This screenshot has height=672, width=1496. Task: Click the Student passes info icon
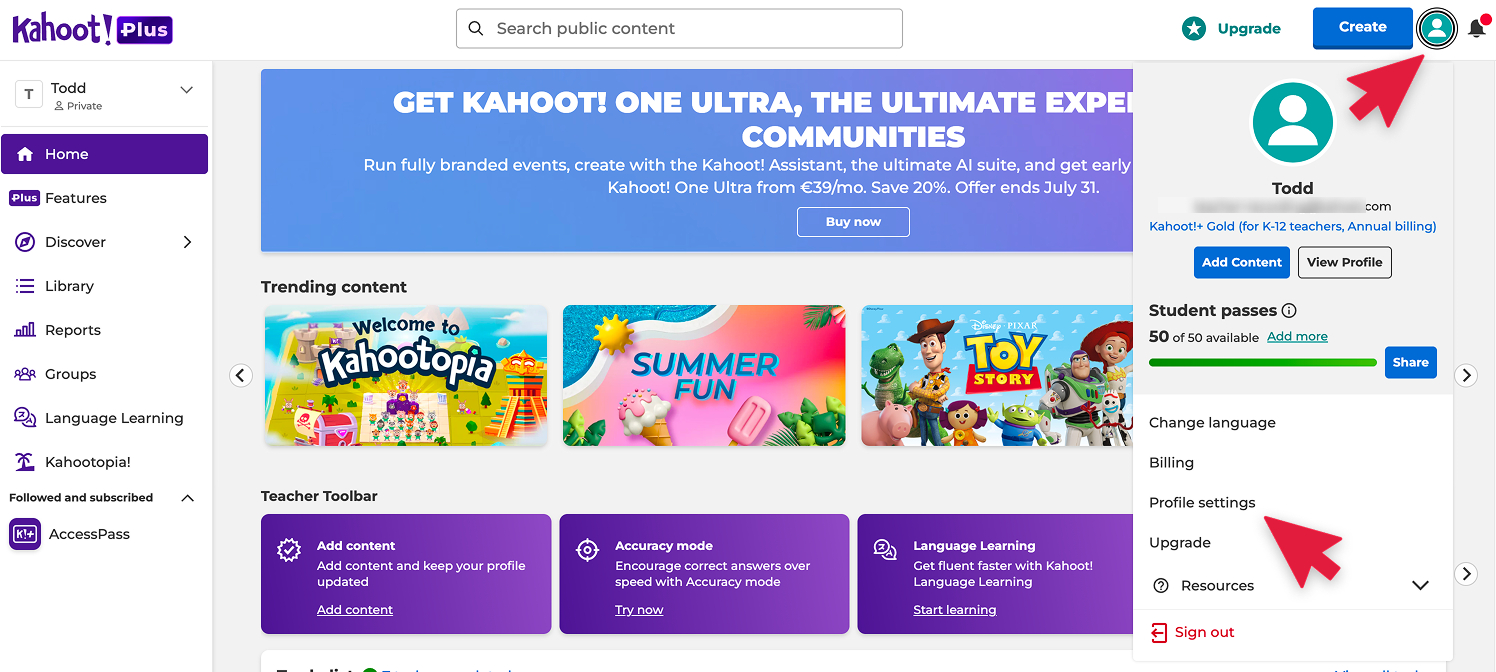click(1289, 310)
